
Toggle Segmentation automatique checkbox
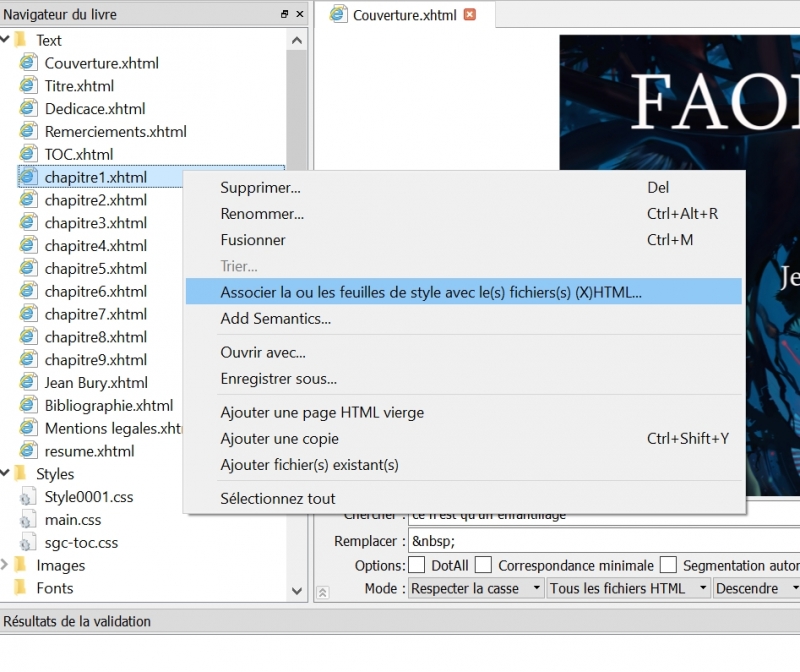[x=668, y=565]
